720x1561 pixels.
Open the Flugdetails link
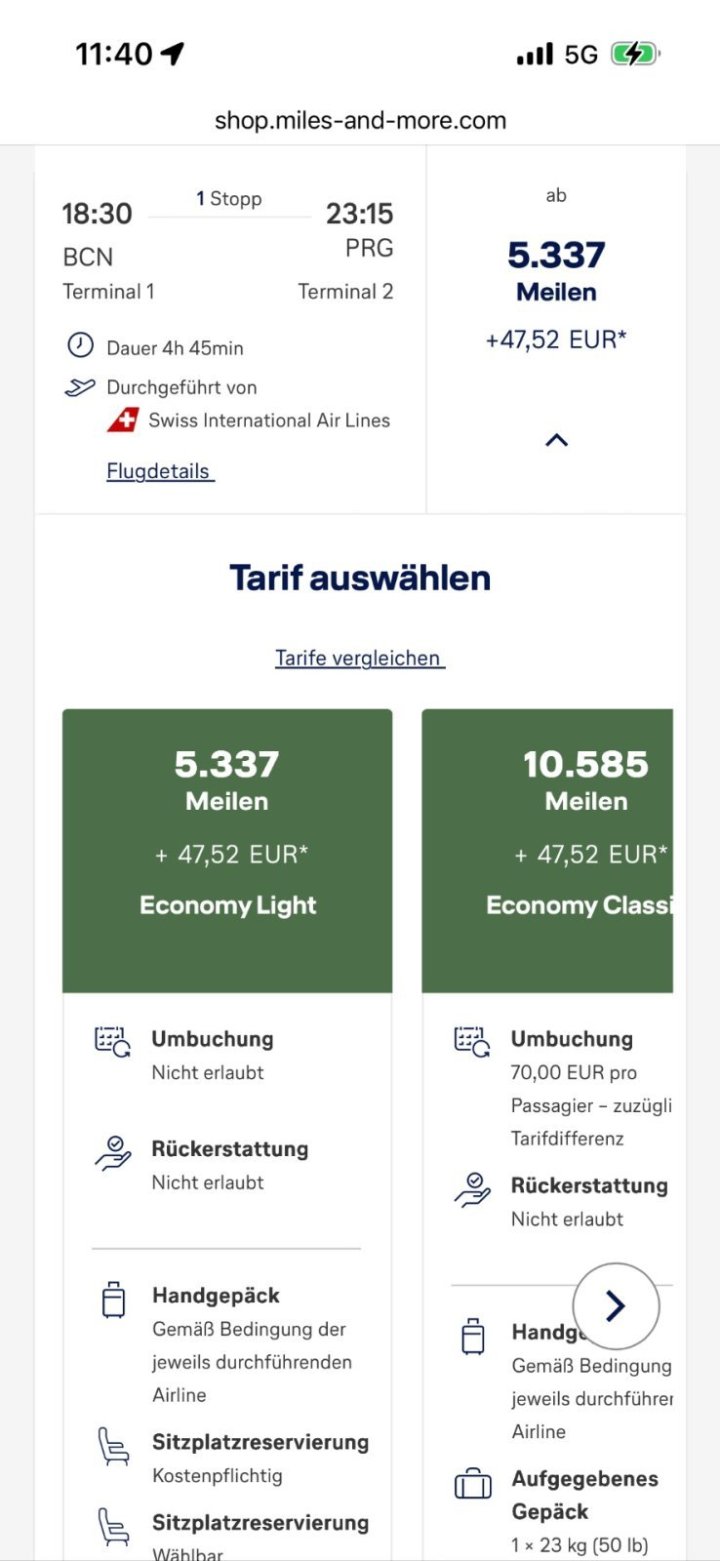(160, 471)
